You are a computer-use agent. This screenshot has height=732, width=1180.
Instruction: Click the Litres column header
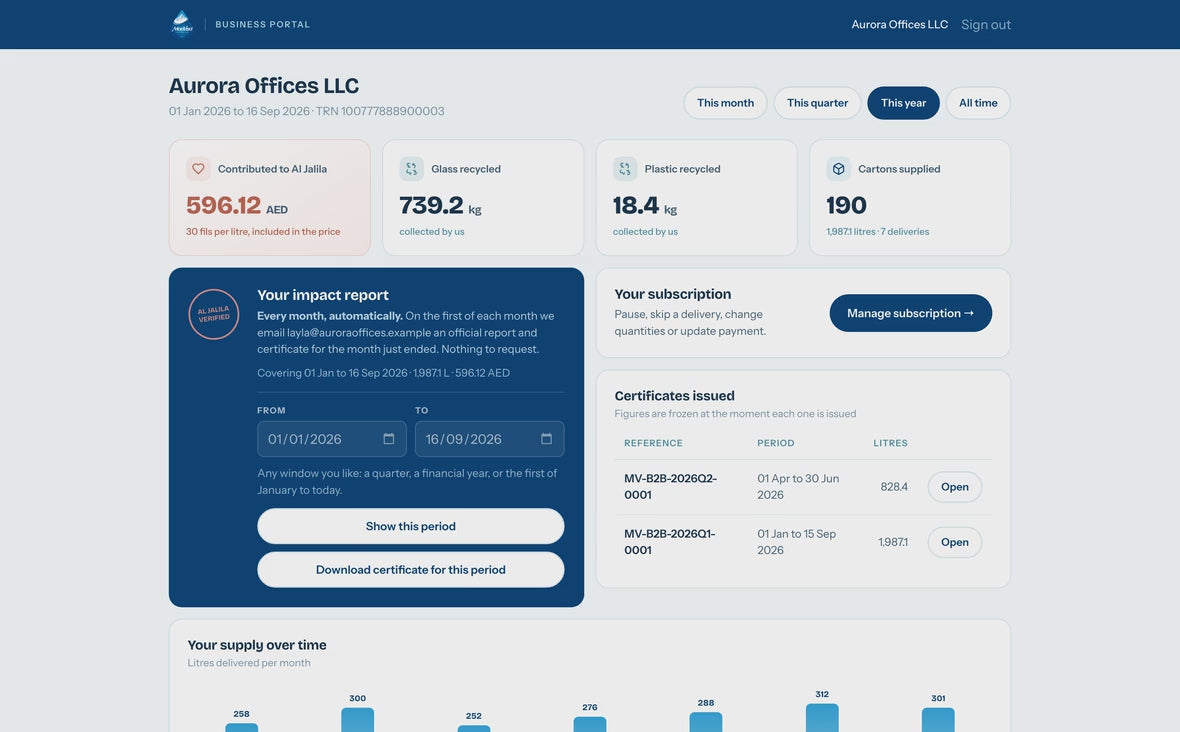890,443
